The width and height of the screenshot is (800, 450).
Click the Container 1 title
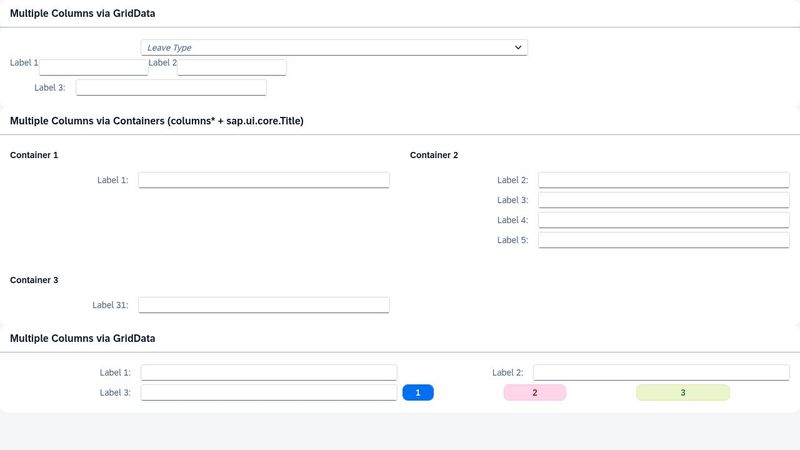34,155
